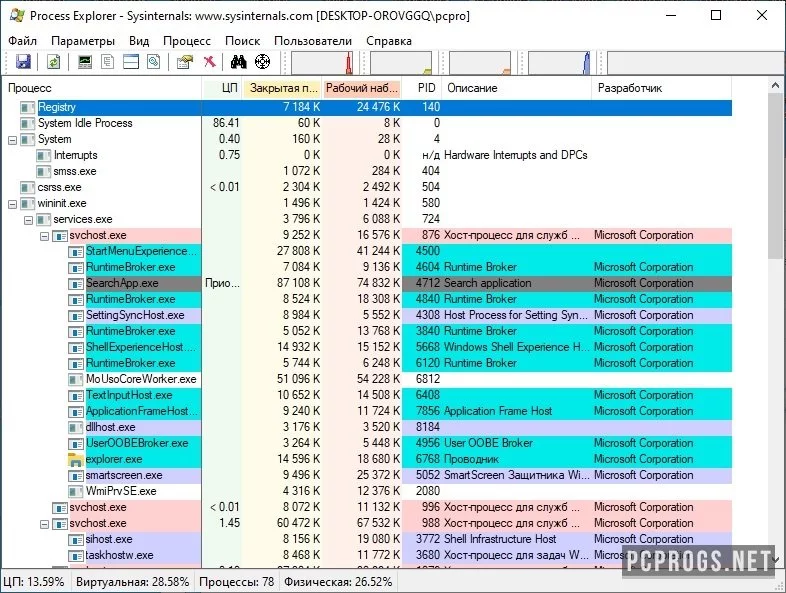Screen dimensions: 786x593
Task: Select the Interrupts row
Action: (x=368, y=155)
